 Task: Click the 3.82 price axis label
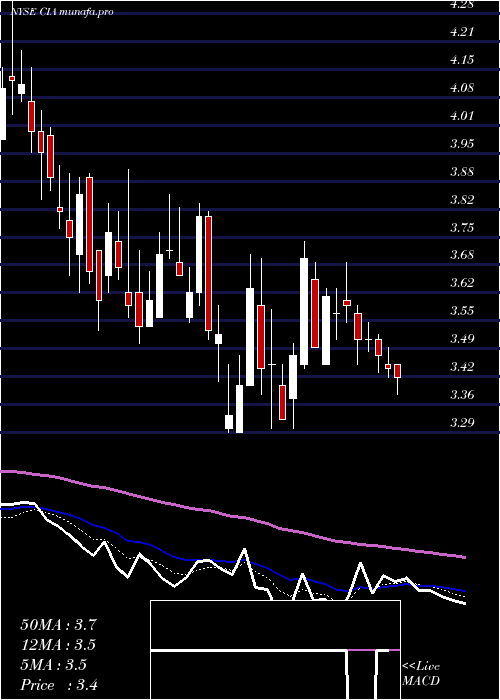(x=462, y=199)
